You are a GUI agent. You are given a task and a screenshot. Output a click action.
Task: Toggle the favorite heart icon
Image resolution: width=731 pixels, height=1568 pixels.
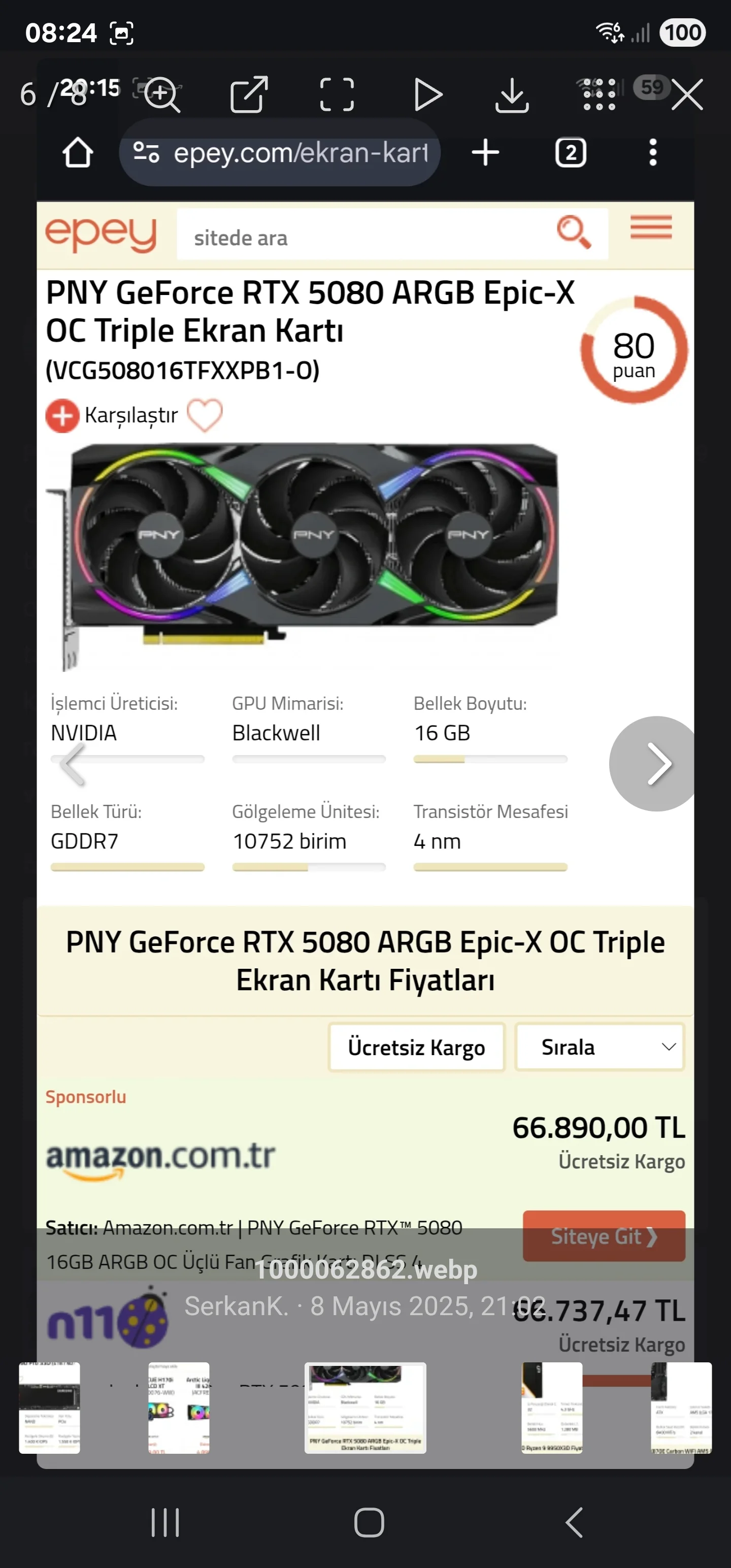tap(205, 415)
